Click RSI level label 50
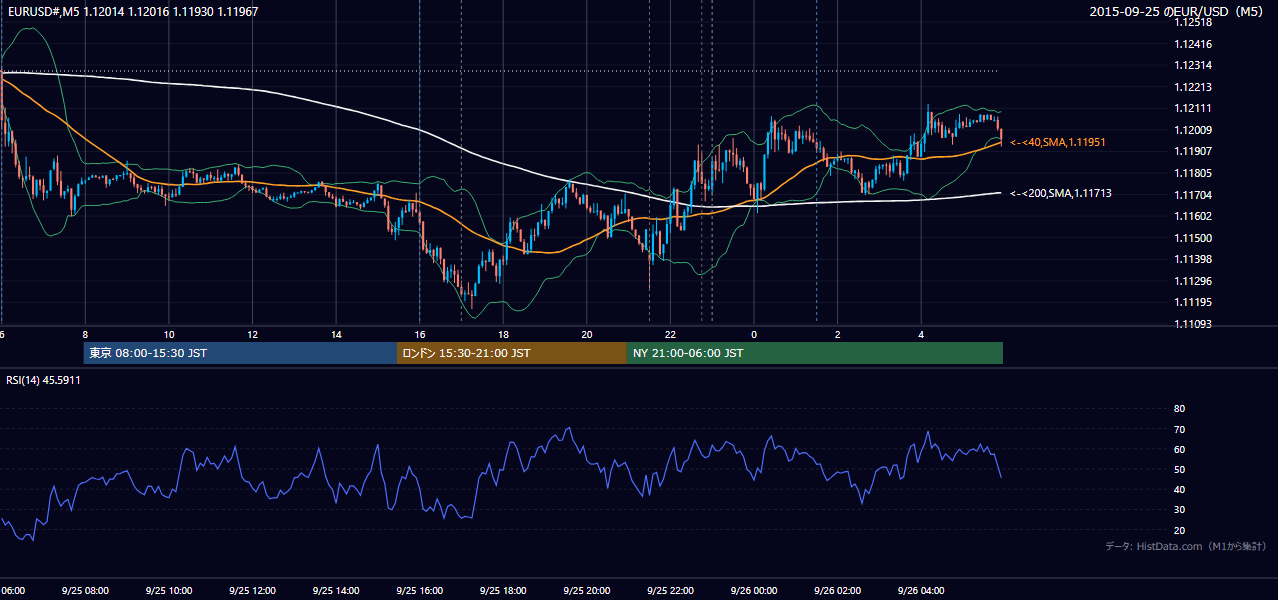The width and height of the screenshot is (1278, 600). [x=1179, y=469]
